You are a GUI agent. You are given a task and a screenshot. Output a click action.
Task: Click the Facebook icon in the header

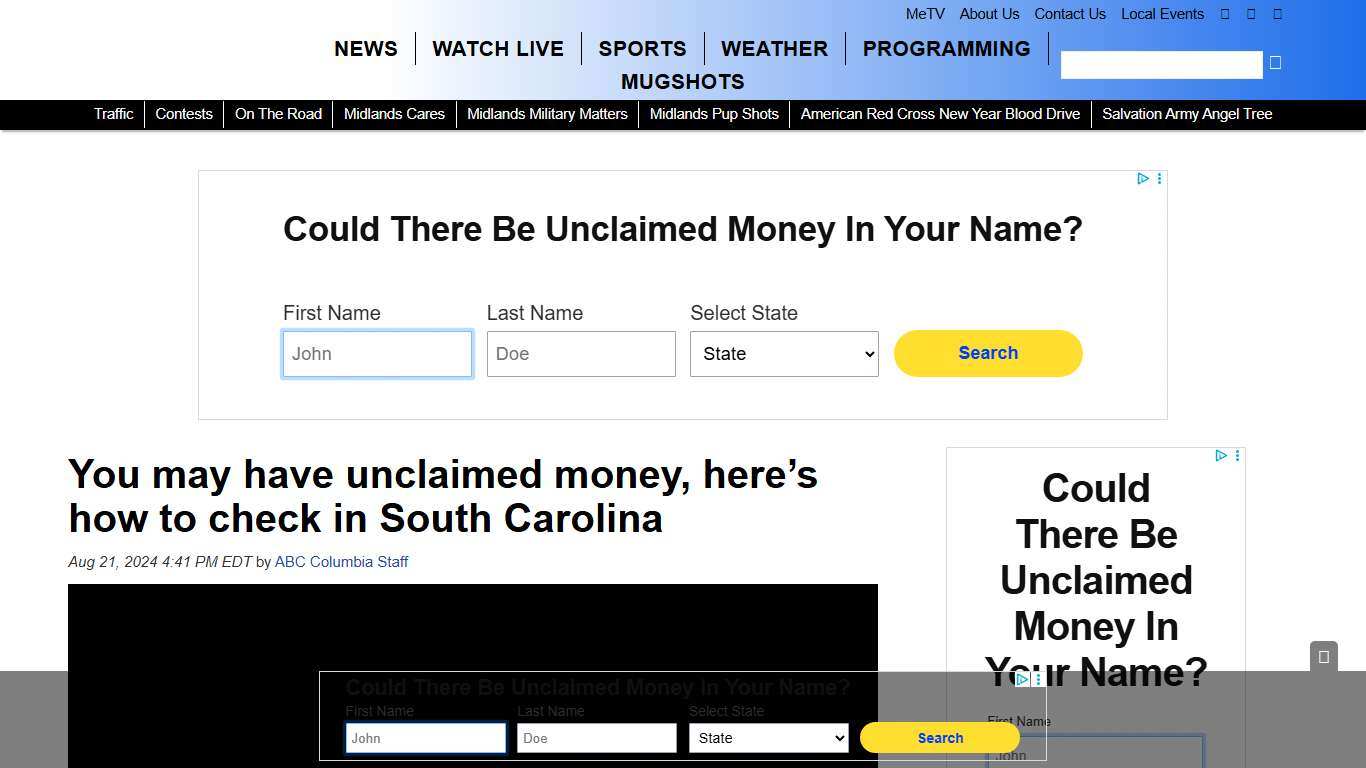[1225, 14]
